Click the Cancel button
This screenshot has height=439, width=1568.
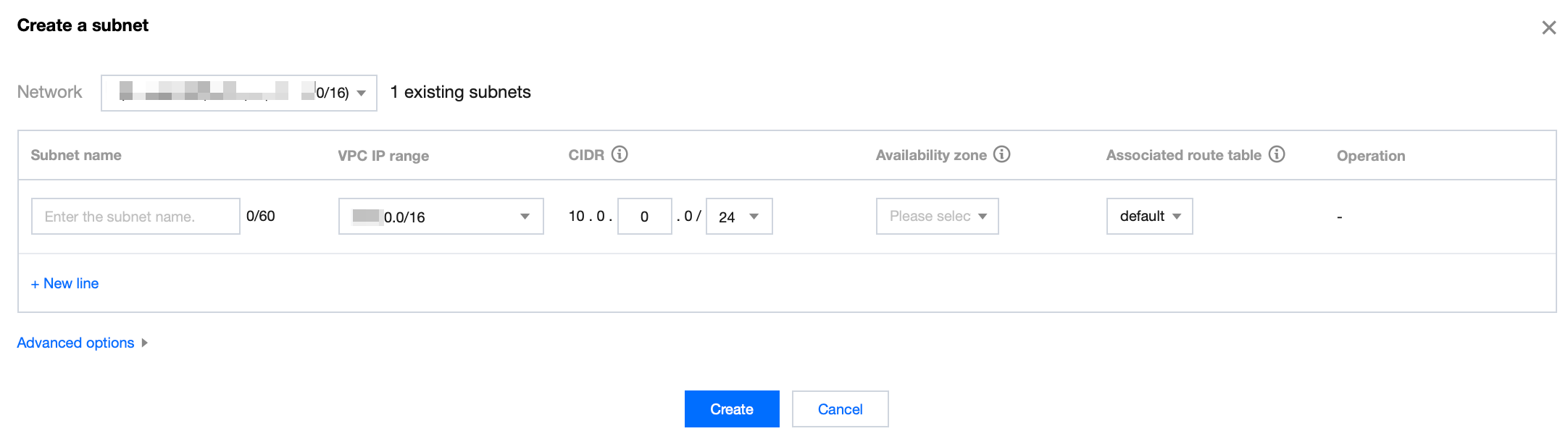click(840, 409)
